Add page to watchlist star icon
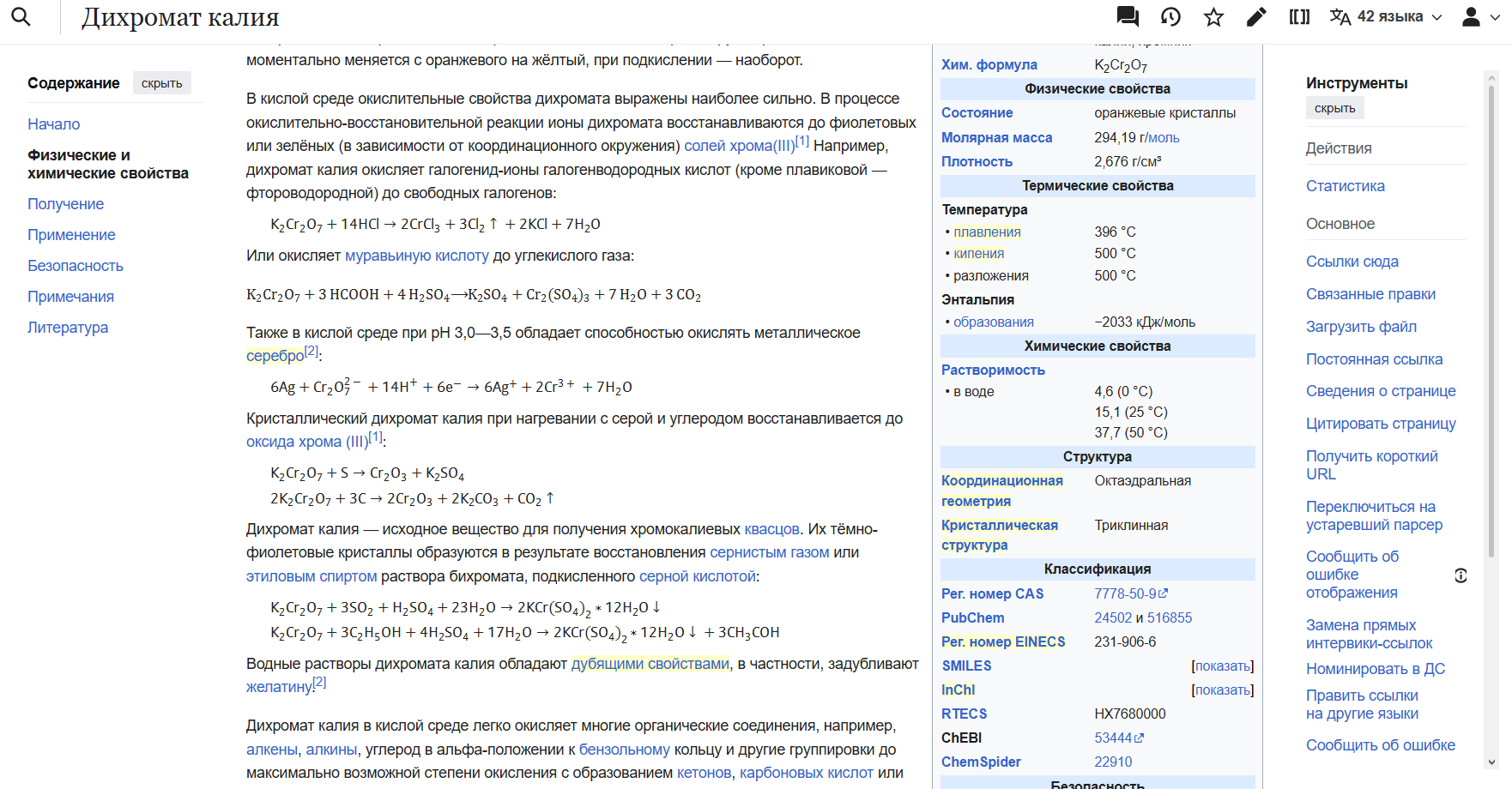The width and height of the screenshot is (1512, 789). (x=1213, y=17)
